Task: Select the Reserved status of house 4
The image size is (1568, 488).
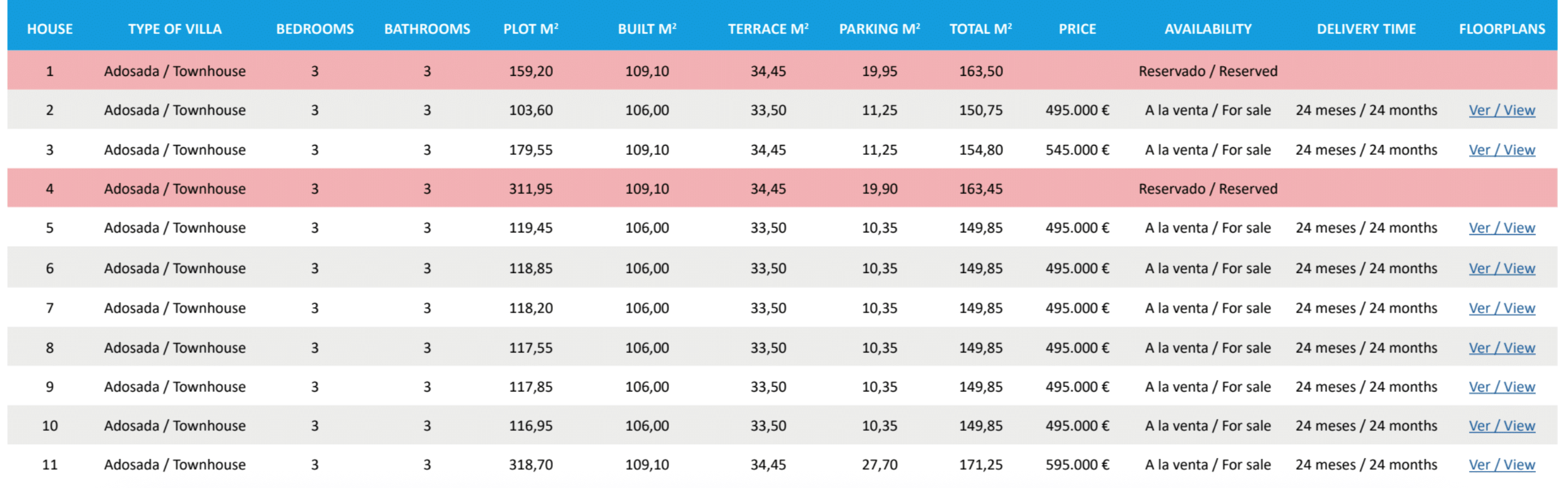Action: [x=1208, y=189]
